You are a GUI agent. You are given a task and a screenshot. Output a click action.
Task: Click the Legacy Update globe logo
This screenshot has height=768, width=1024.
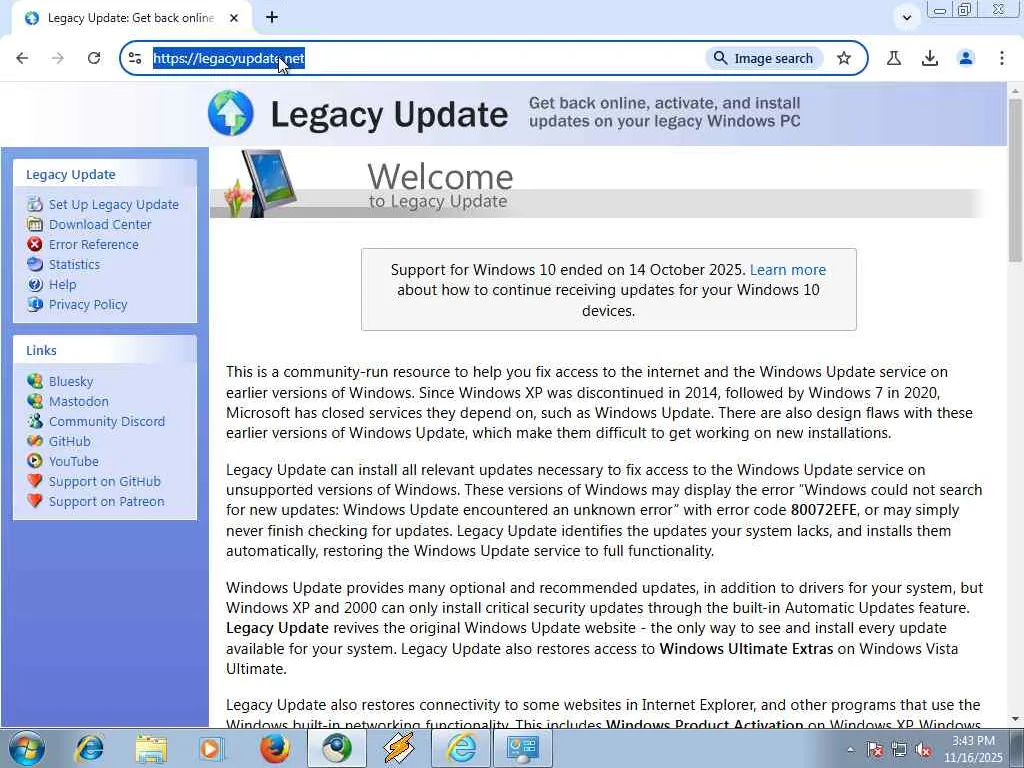[231, 113]
